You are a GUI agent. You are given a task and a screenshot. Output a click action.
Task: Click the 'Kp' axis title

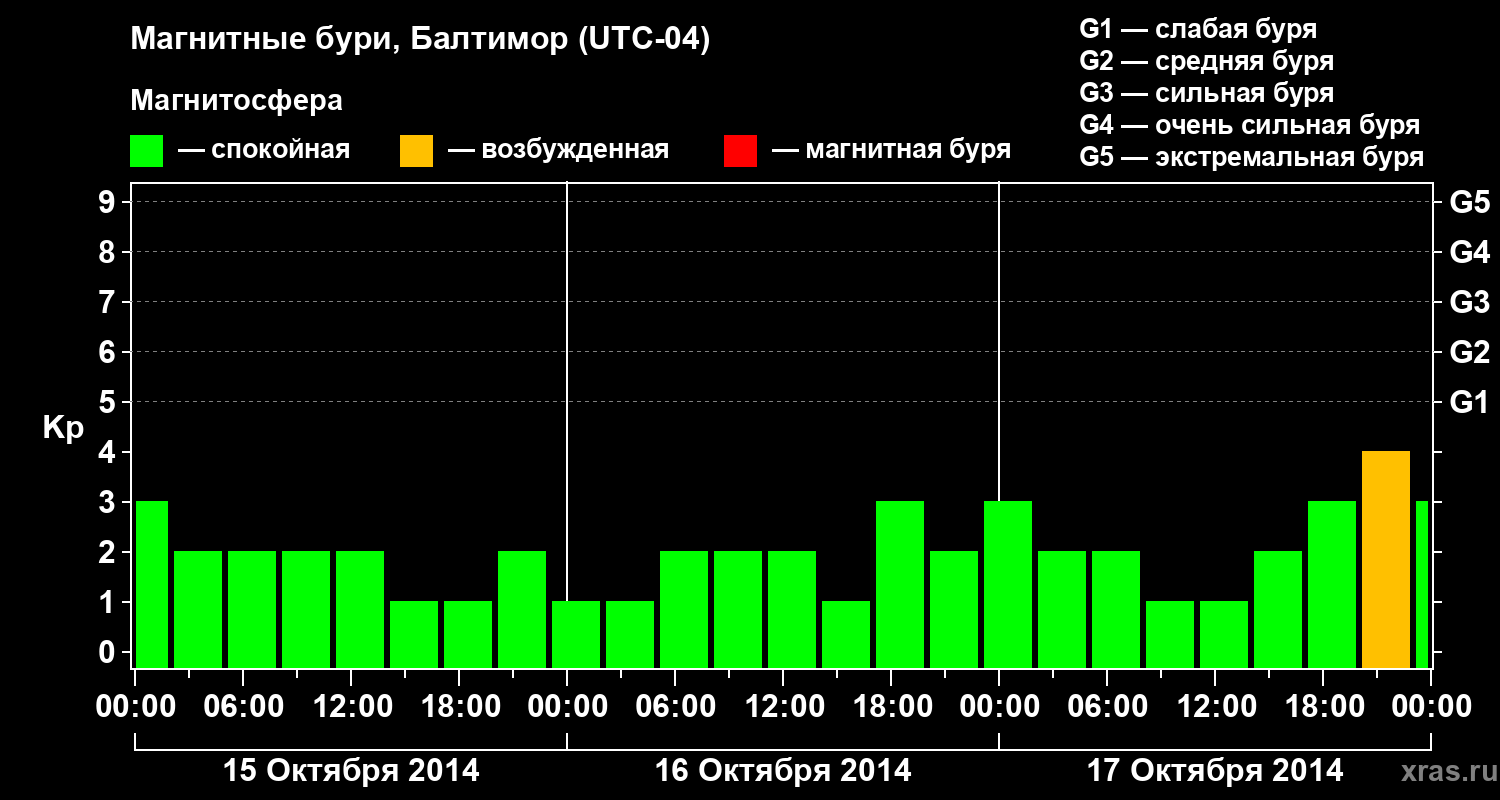pos(63,428)
